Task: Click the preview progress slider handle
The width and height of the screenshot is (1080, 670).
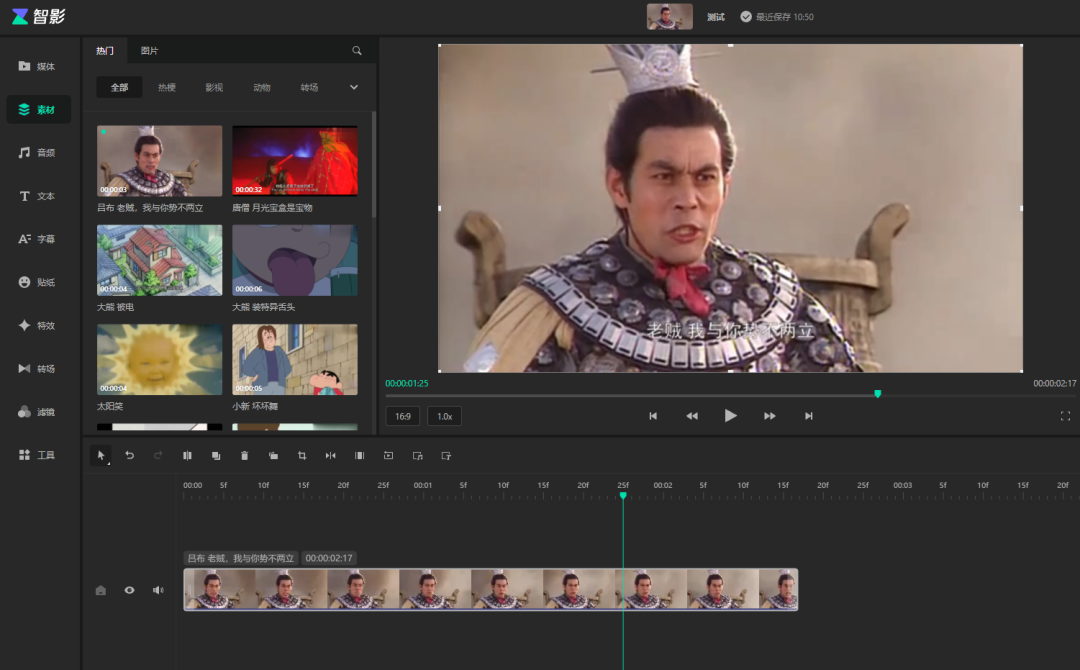Action: pos(878,394)
